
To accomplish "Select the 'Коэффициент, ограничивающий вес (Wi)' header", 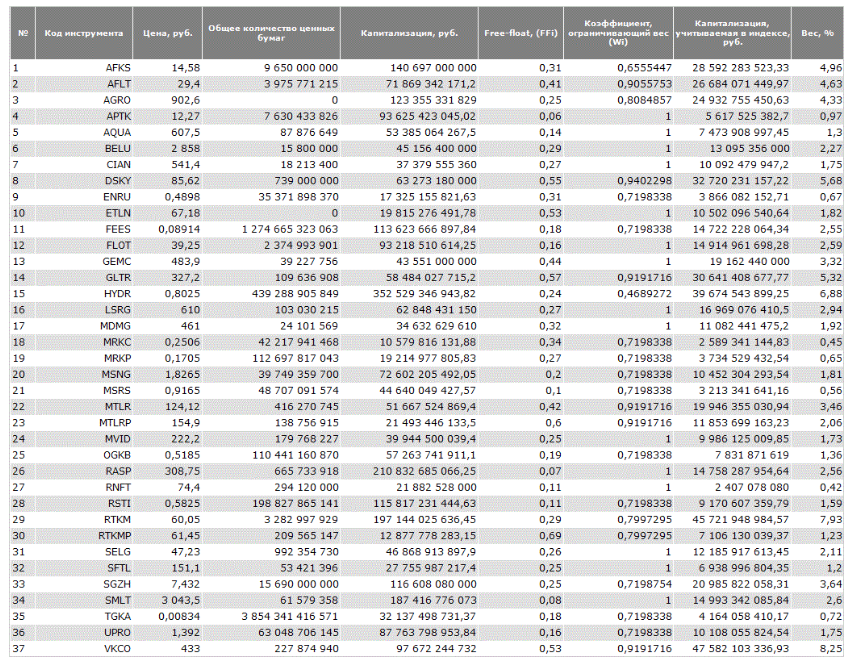I will tap(619, 33).
